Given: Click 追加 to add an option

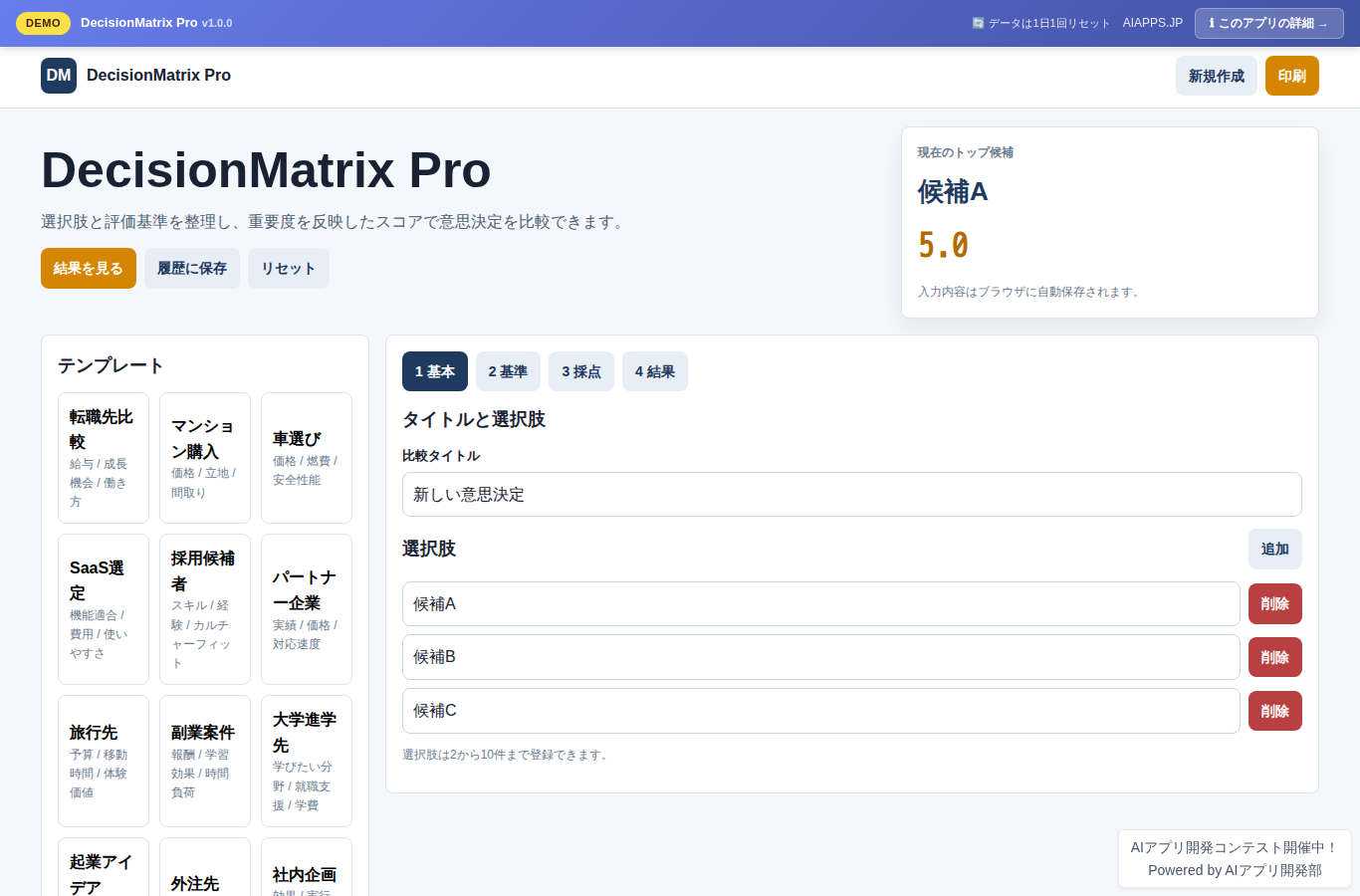Looking at the screenshot, I should [1275, 550].
